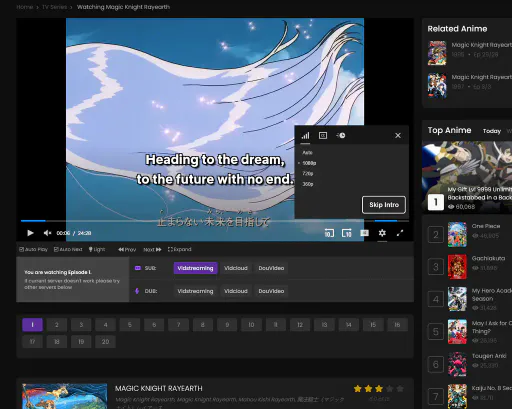Open episode 2
Screen dimensions: 512x409
point(57,325)
